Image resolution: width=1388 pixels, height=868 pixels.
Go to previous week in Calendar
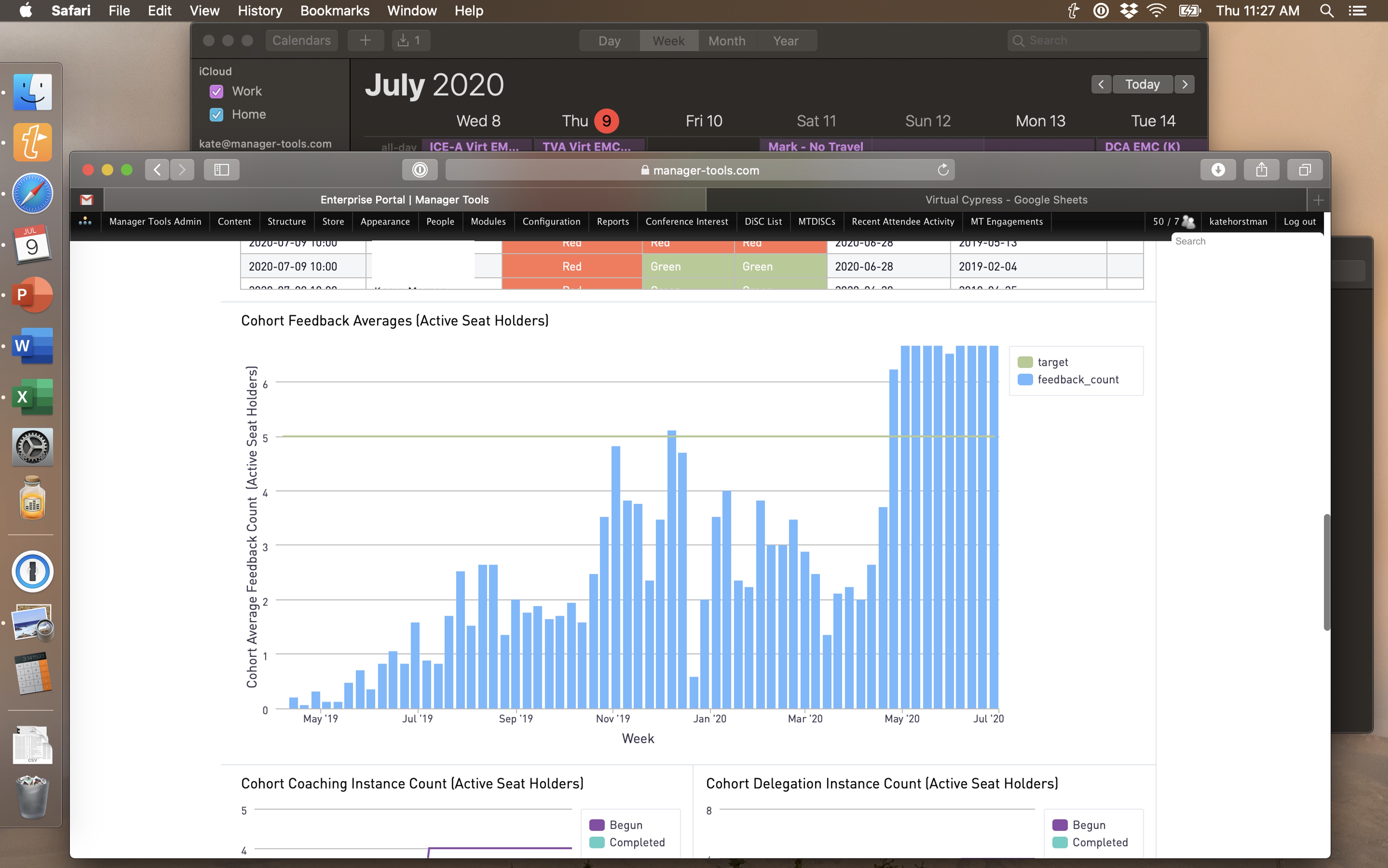(x=1100, y=84)
